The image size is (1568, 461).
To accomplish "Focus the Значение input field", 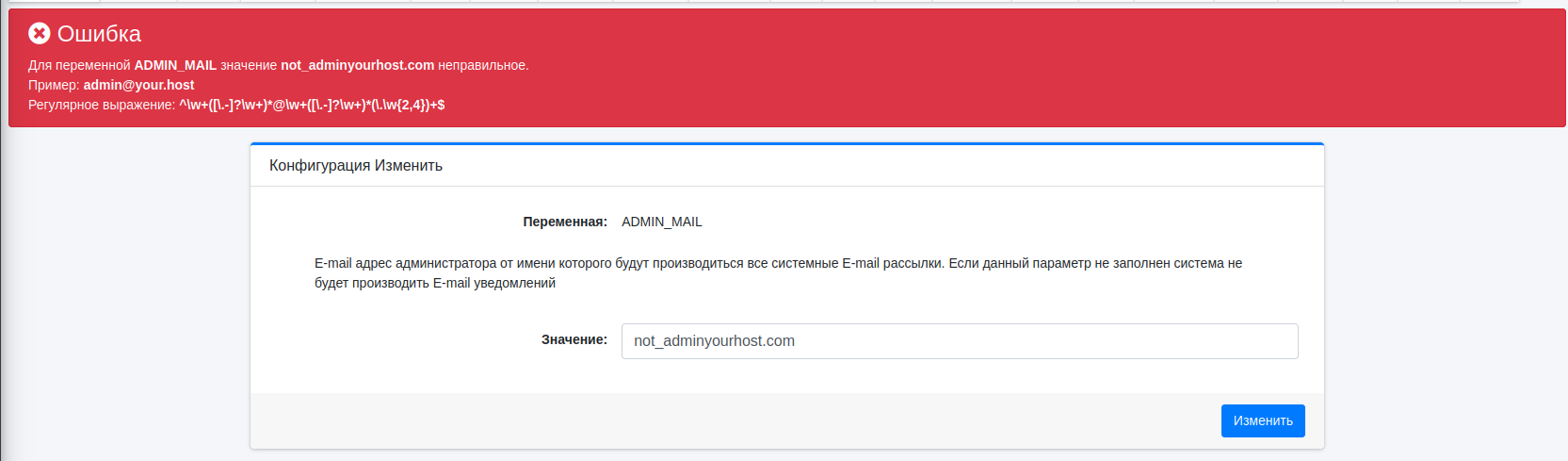I will (x=959, y=341).
